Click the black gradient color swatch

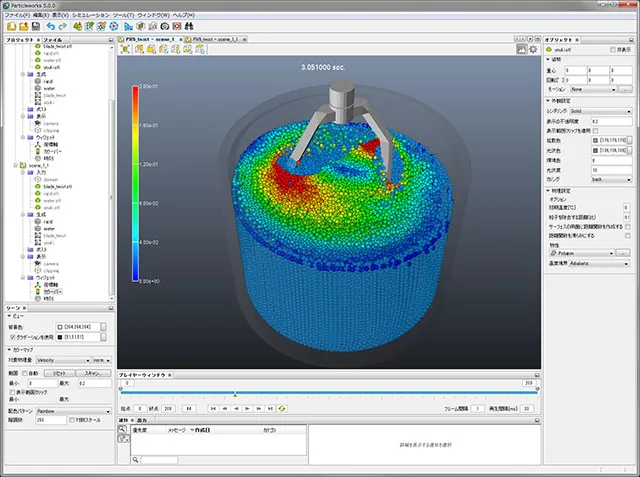pos(60,337)
